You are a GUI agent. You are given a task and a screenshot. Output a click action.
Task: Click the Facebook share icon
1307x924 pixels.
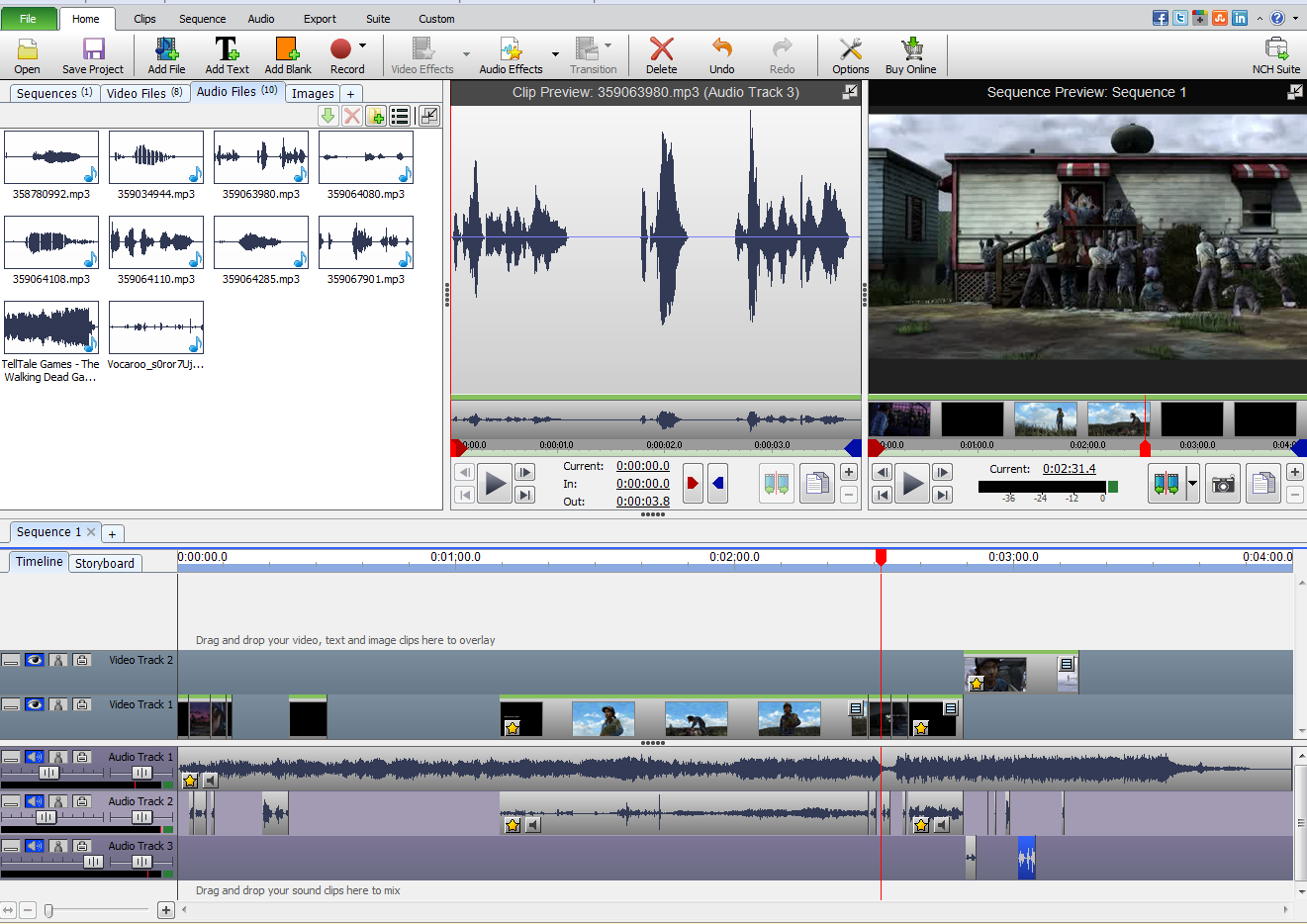[x=1161, y=18]
